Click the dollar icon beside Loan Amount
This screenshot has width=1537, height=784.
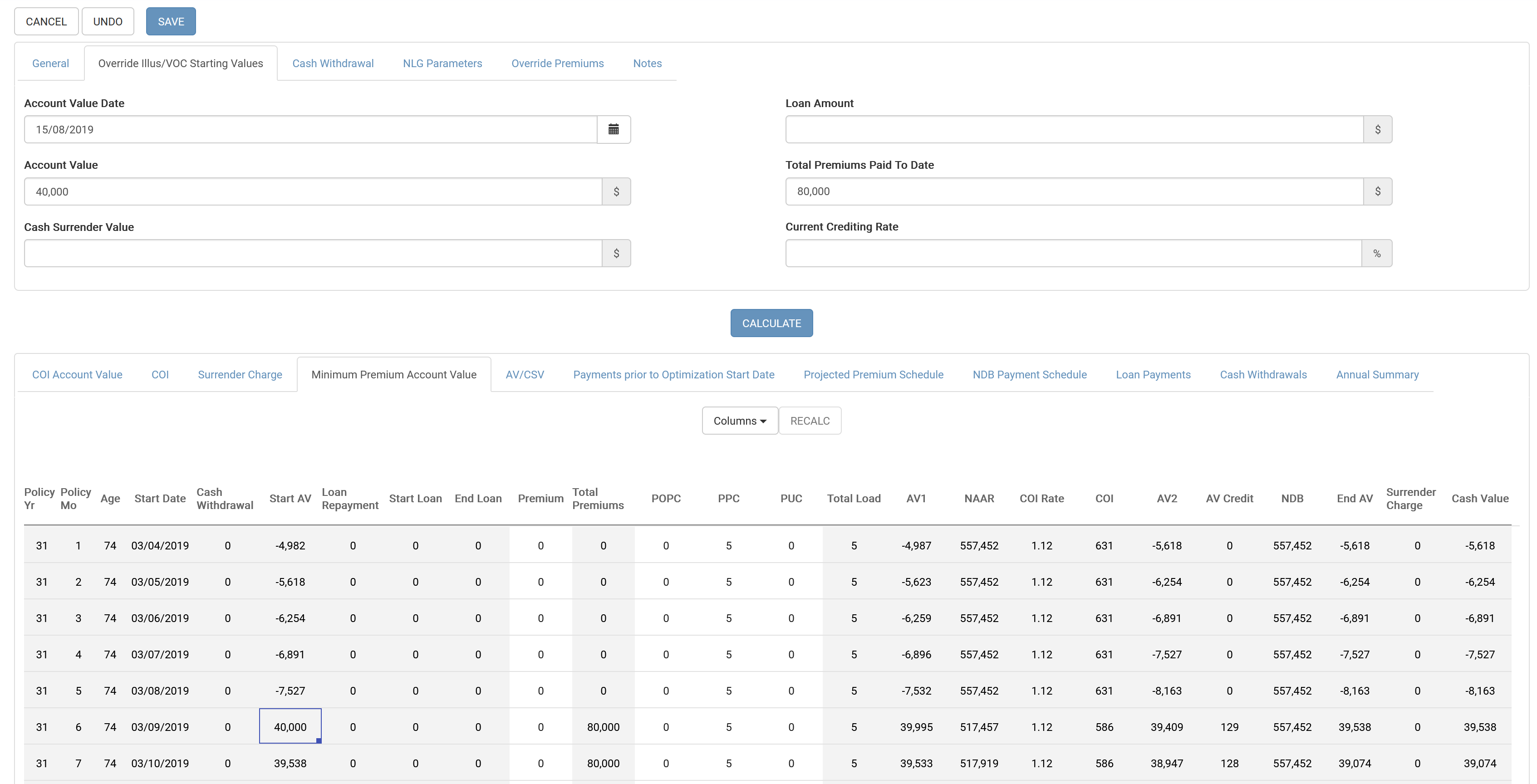coord(1377,129)
